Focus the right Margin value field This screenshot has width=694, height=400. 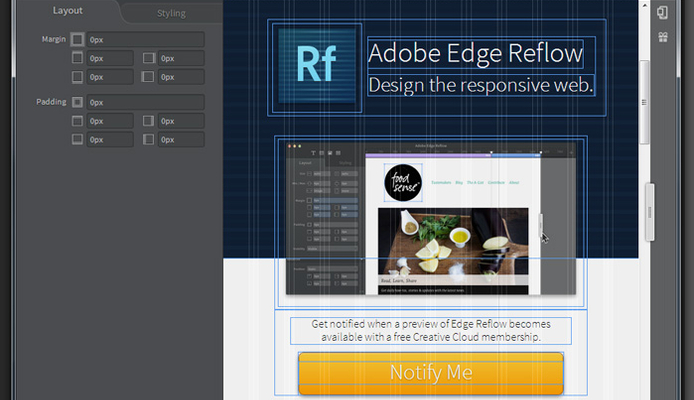point(181,58)
